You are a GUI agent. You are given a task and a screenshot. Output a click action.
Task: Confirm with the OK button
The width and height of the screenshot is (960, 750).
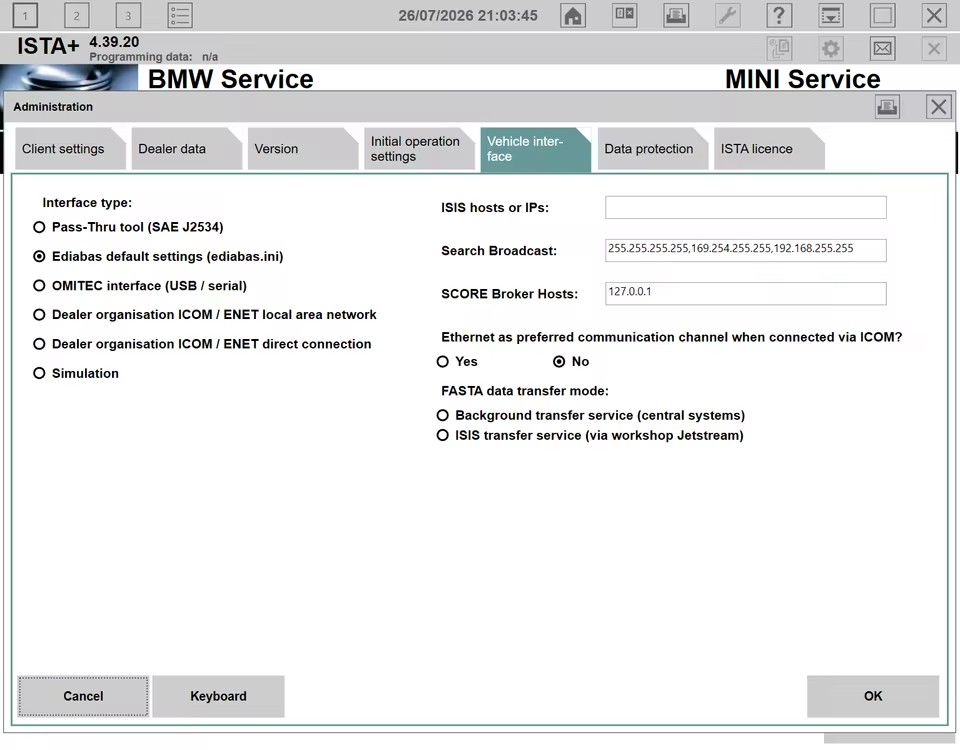[873, 696]
